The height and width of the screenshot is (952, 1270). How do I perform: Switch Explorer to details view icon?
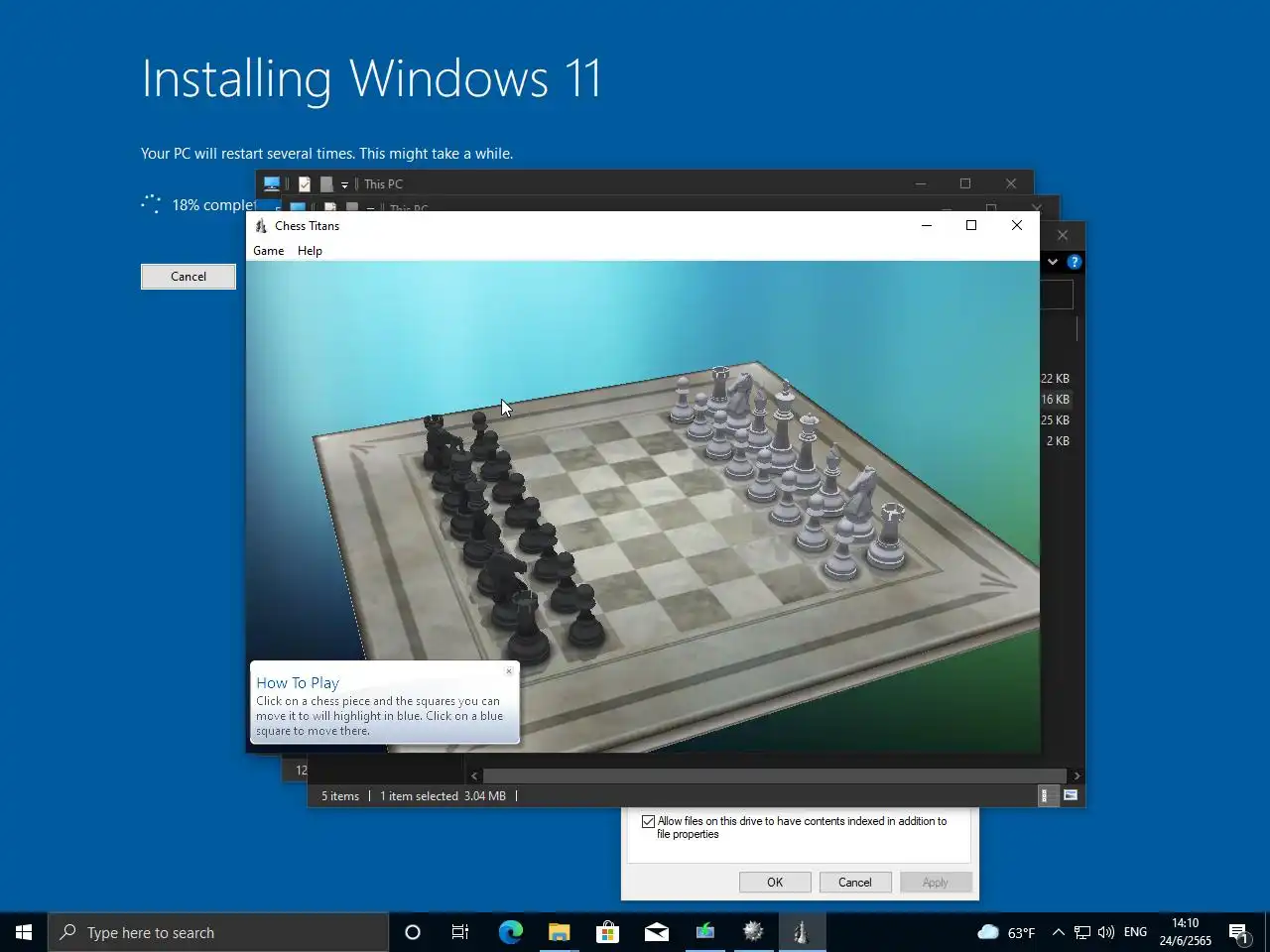pyautogui.click(x=1047, y=795)
